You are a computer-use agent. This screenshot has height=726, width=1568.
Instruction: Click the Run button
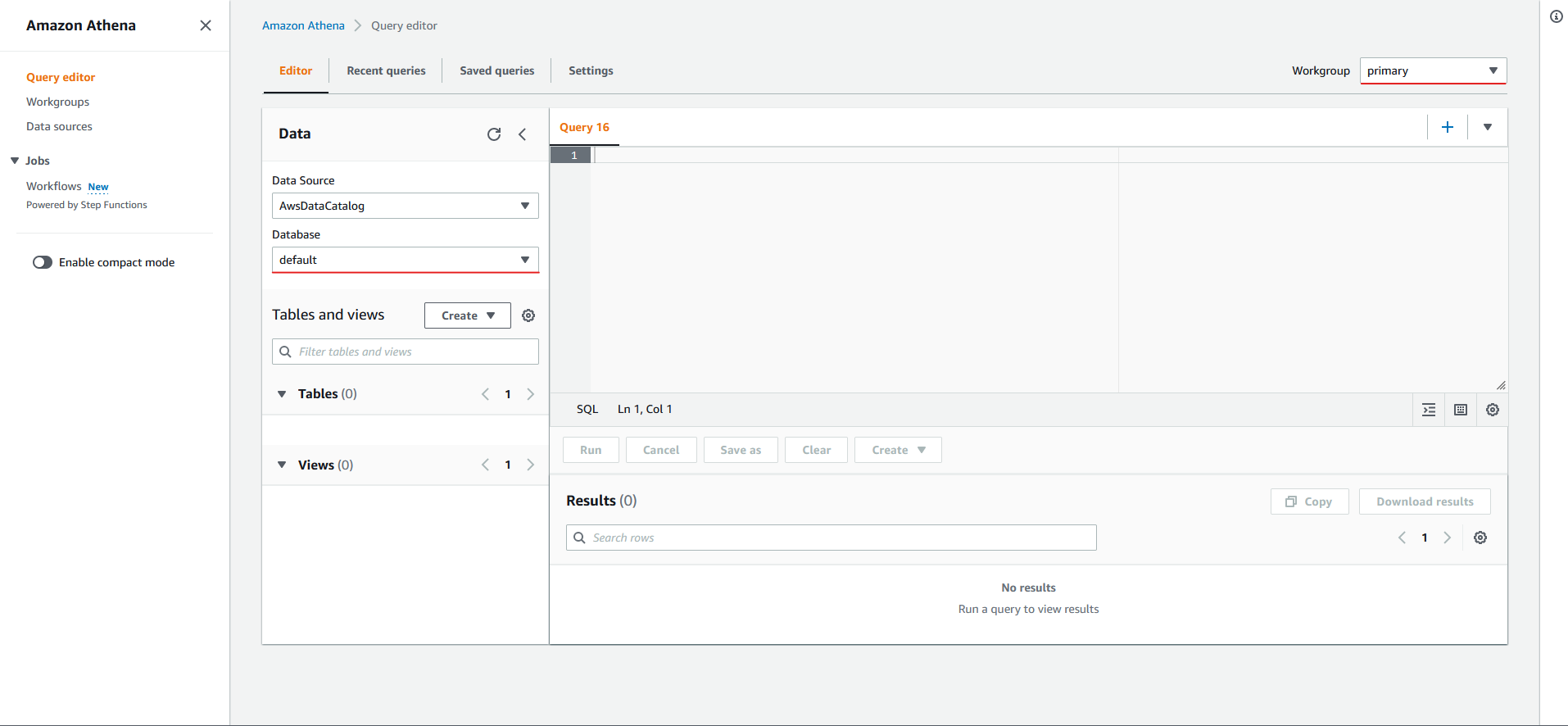591,450
